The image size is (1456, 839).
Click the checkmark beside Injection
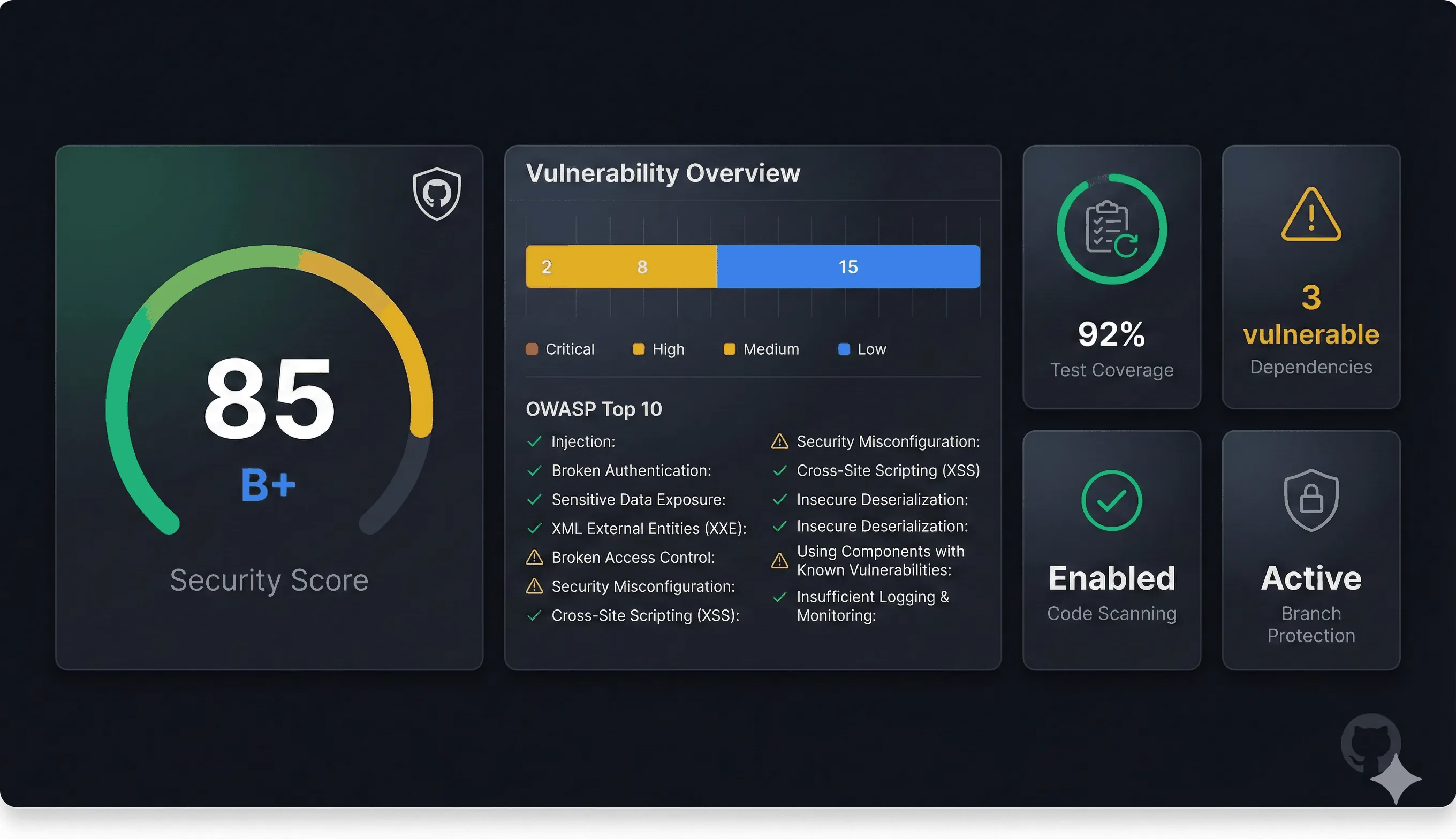pos(534,441)
